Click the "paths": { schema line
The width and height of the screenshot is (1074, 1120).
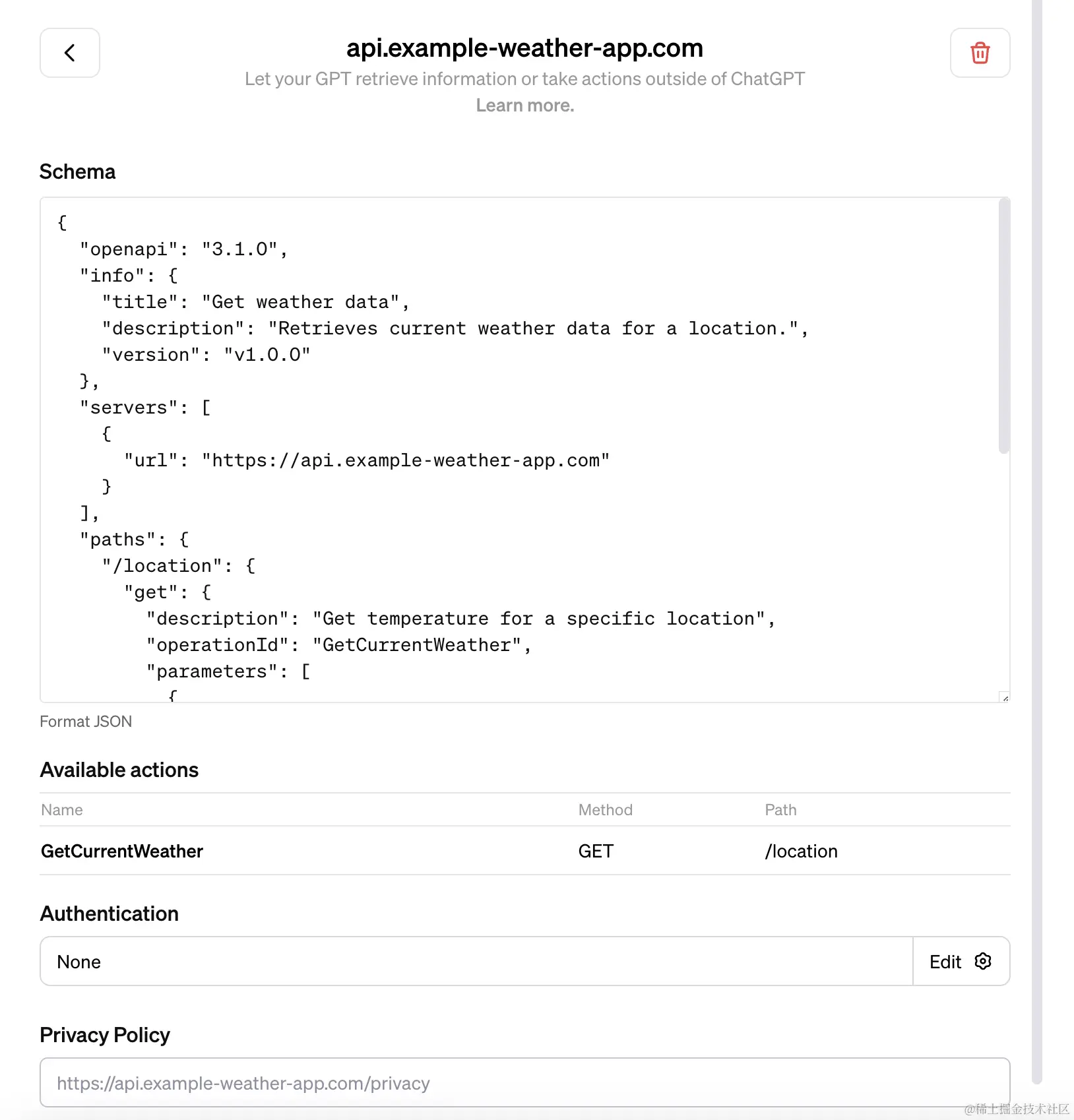pyautogui.click(x=135, y=540)
